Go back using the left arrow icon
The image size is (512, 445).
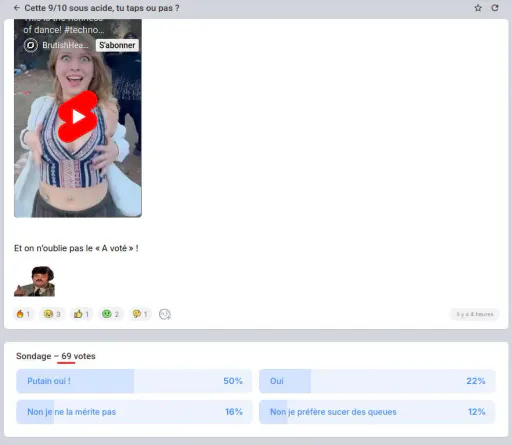pyautogui.click(x=17, y=8)
